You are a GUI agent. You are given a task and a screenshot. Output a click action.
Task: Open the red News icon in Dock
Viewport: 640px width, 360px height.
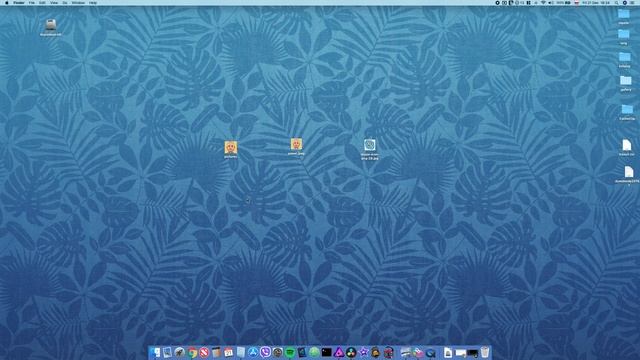tap(204, 352)
